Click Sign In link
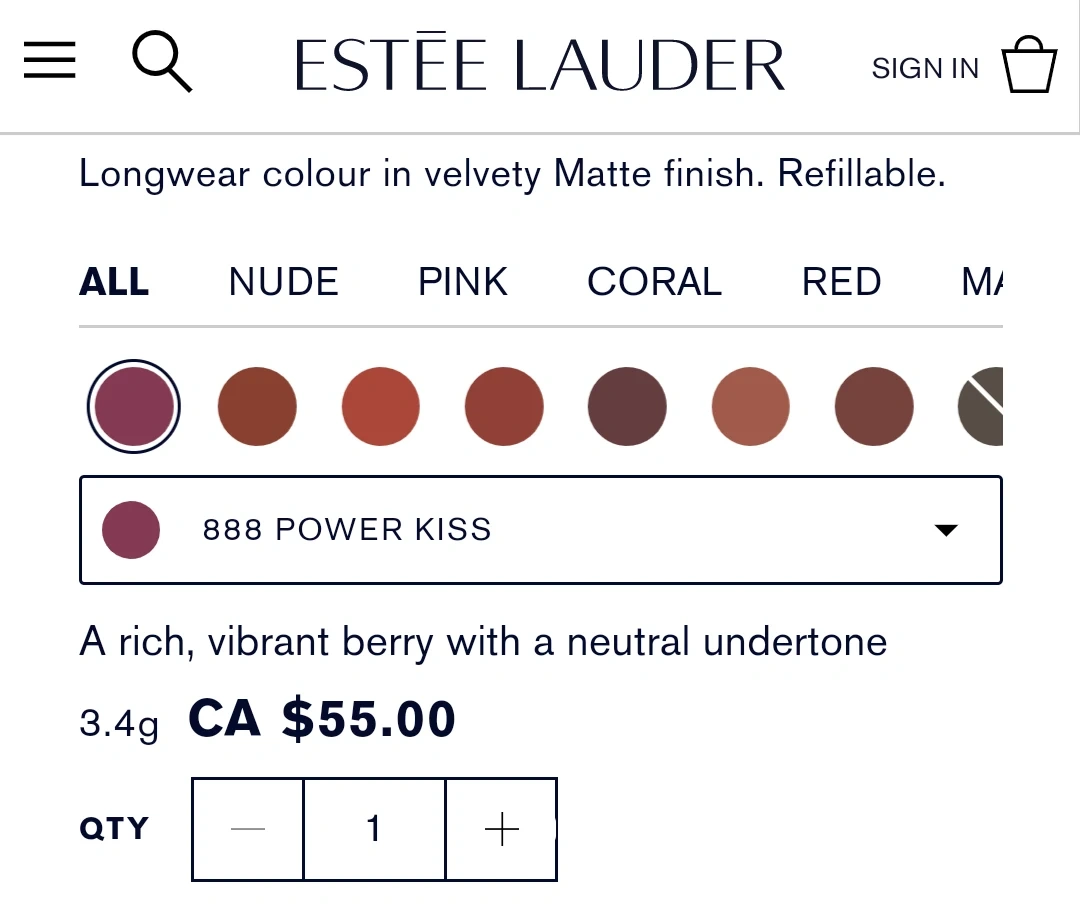Viewport: 1080px width, 918px height. [x=925, y=68]
